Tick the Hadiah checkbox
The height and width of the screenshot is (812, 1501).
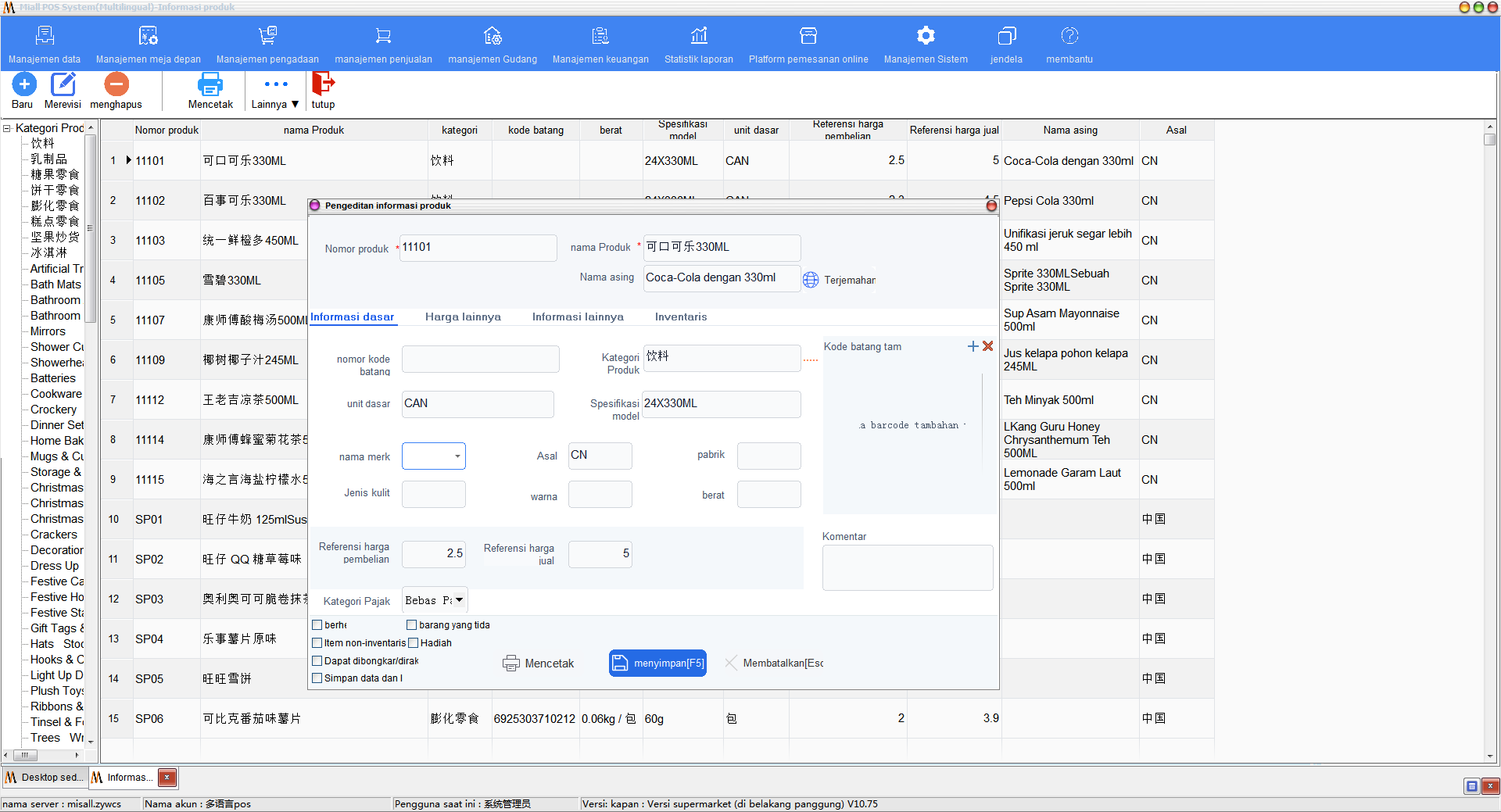[414, 643]
